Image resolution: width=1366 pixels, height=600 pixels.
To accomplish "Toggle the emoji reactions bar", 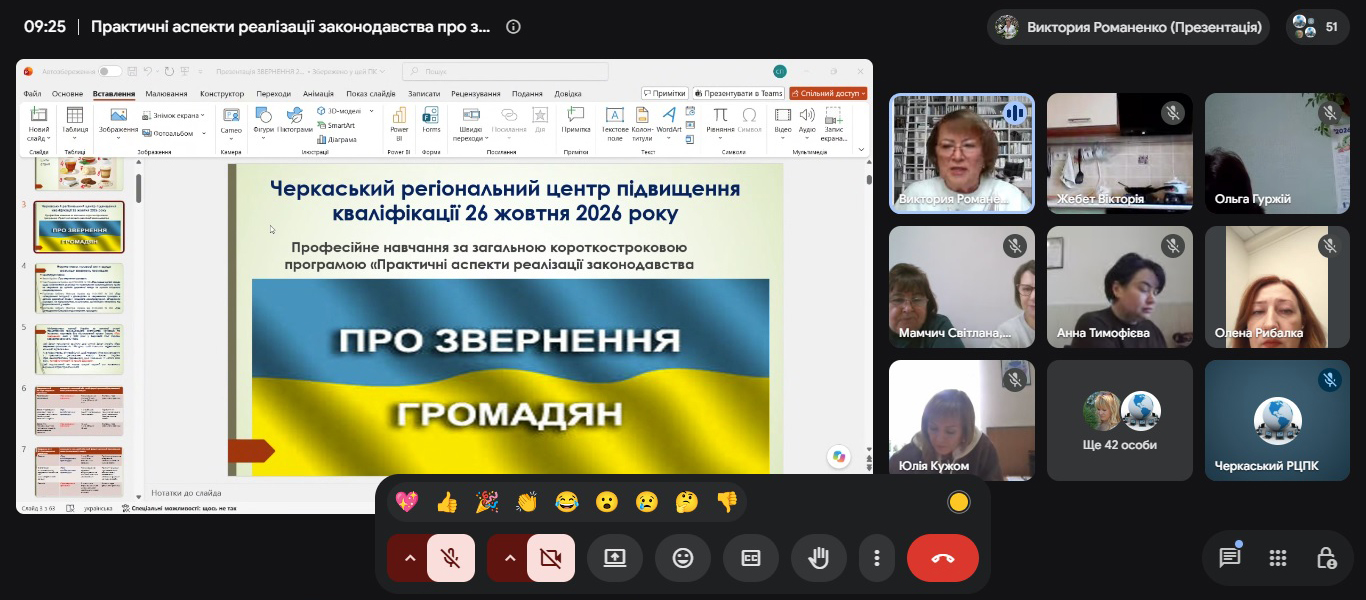I will [683, 558].
